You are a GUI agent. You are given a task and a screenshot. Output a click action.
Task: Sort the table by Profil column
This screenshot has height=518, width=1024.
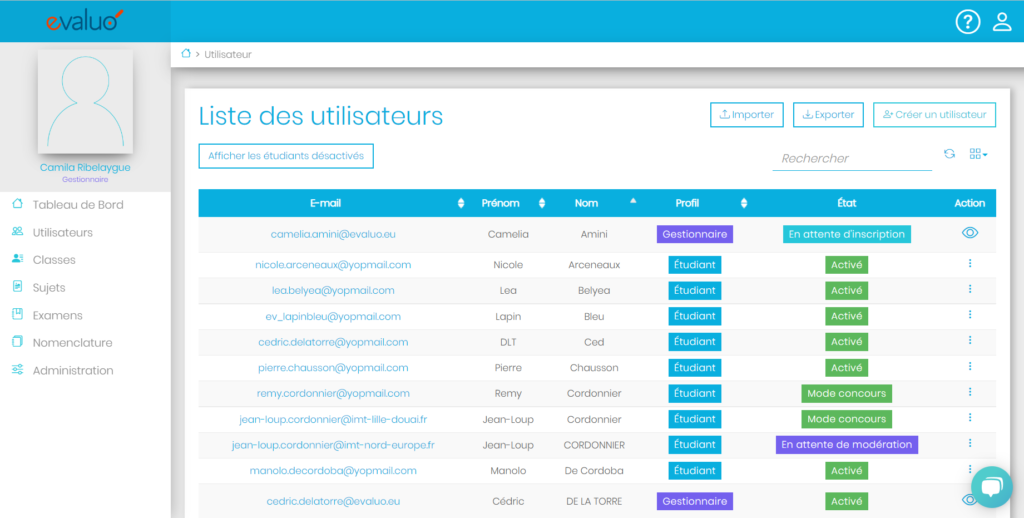(x=687, y=203)
